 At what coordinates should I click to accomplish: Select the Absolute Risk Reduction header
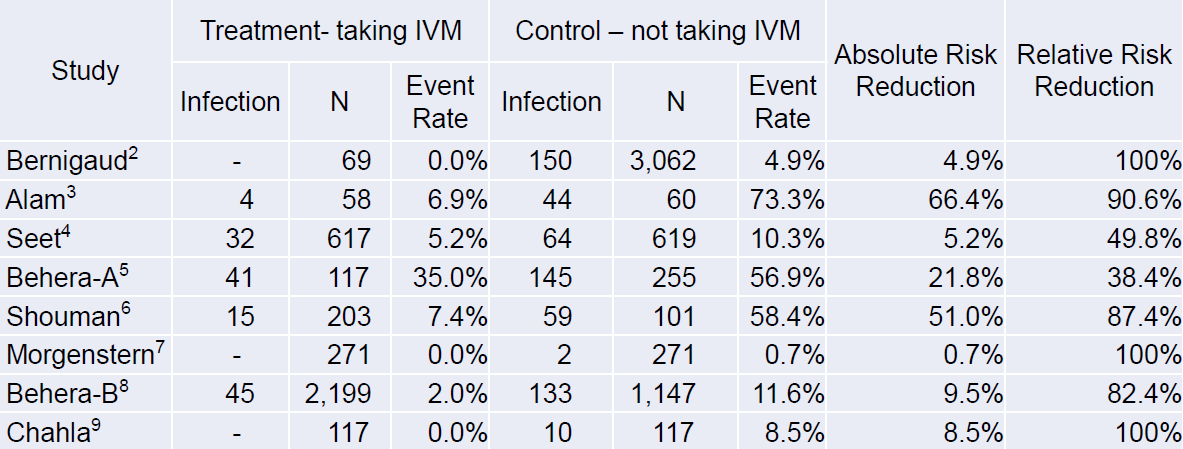[x=915, y=71]
